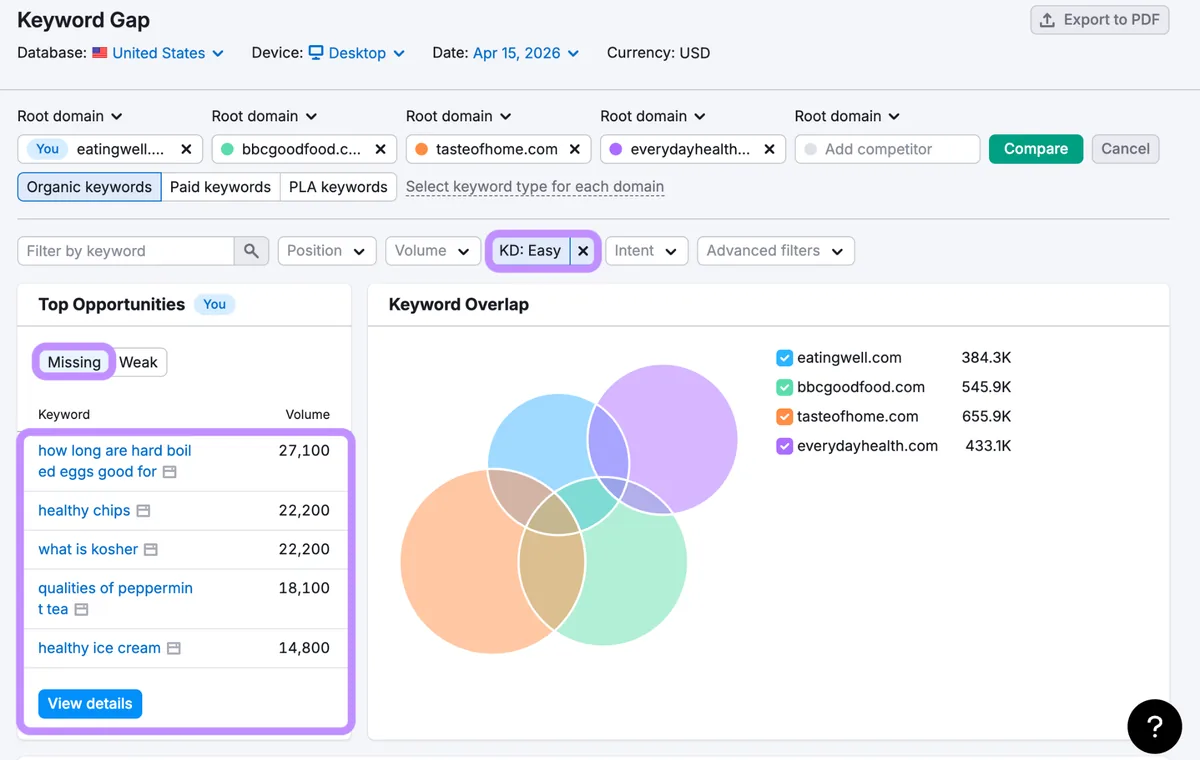Open Root domain dropdown above Add competitor field
1200x760 pixels.
pyautogui.click(x=847, y=116)
